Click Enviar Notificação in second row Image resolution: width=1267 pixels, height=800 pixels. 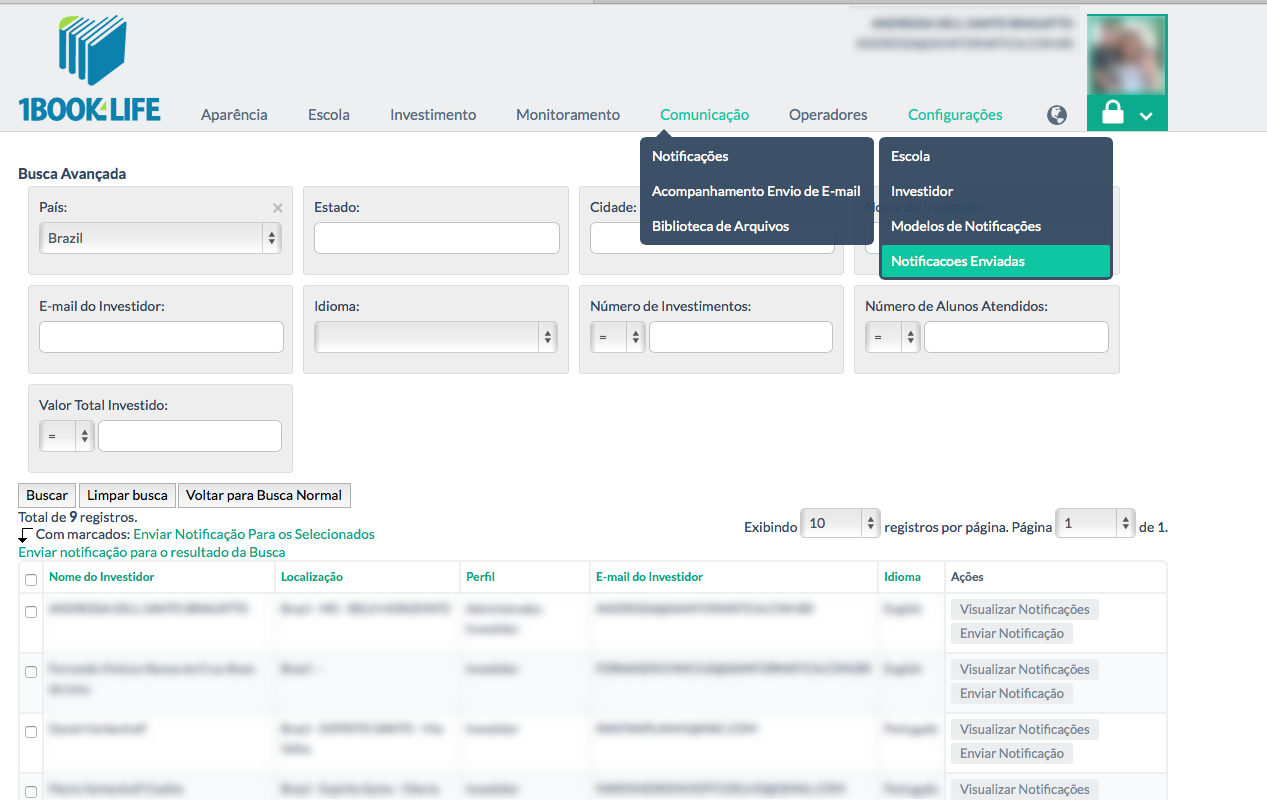click(x=1012, y=693)
